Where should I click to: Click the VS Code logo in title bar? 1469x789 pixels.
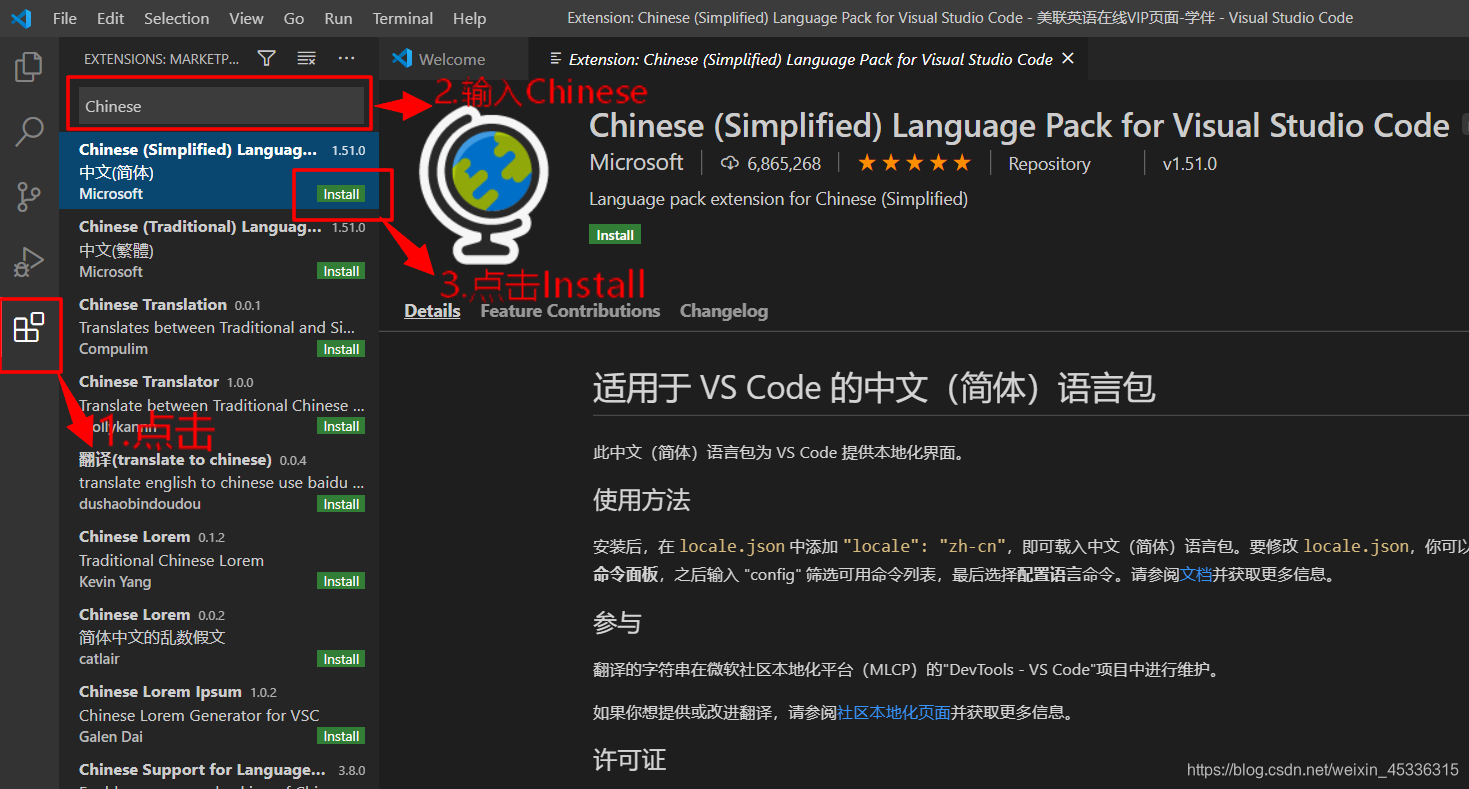21,18
